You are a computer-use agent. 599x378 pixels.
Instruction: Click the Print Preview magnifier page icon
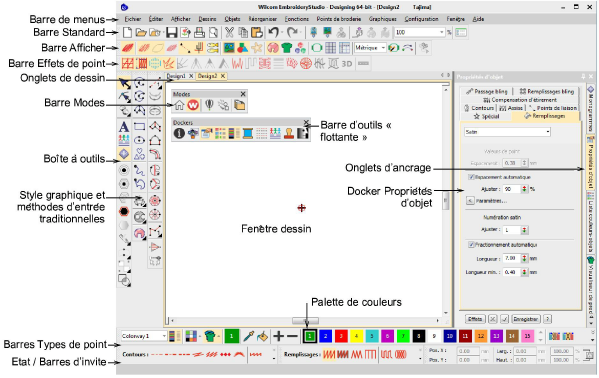(213, 32)
